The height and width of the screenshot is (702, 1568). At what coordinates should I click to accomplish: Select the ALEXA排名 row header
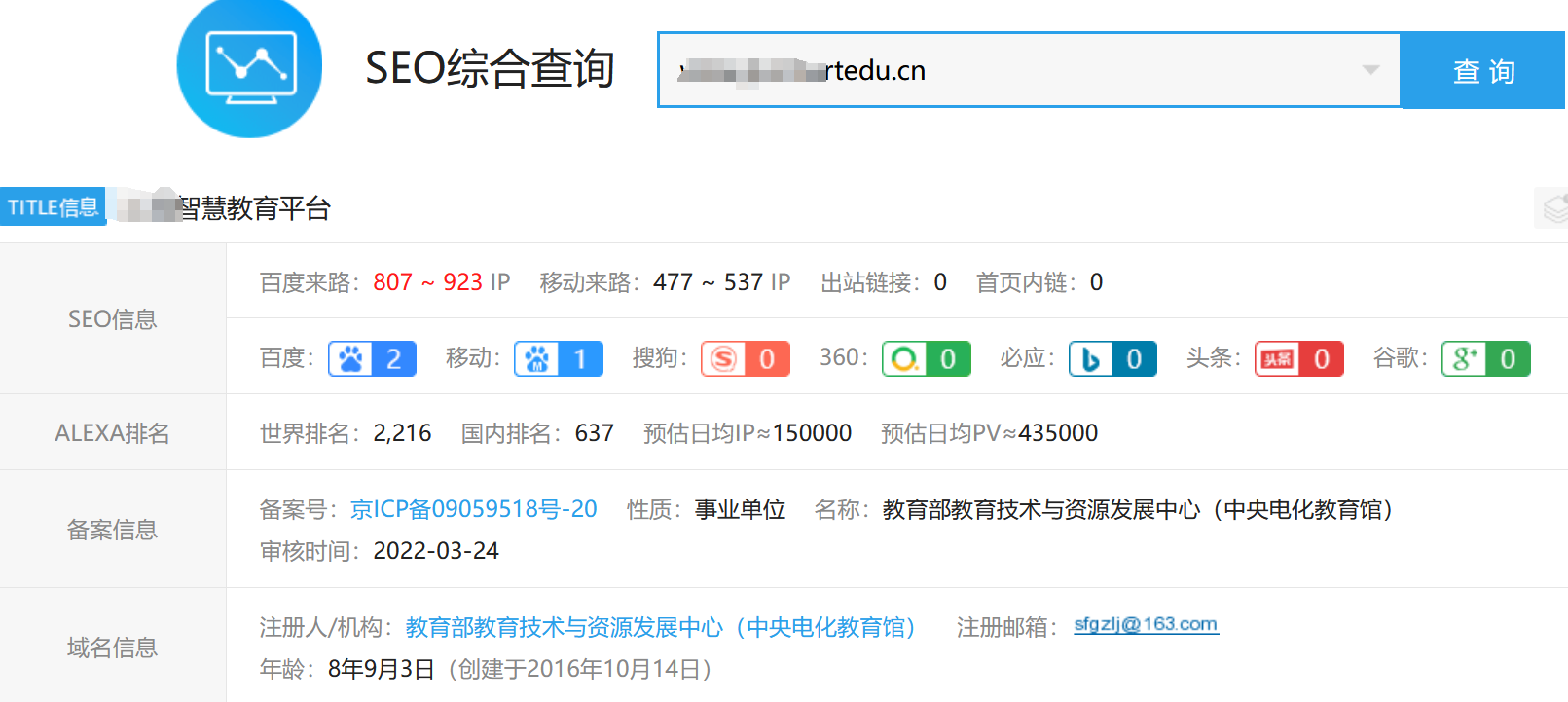(x=113, y=433)
